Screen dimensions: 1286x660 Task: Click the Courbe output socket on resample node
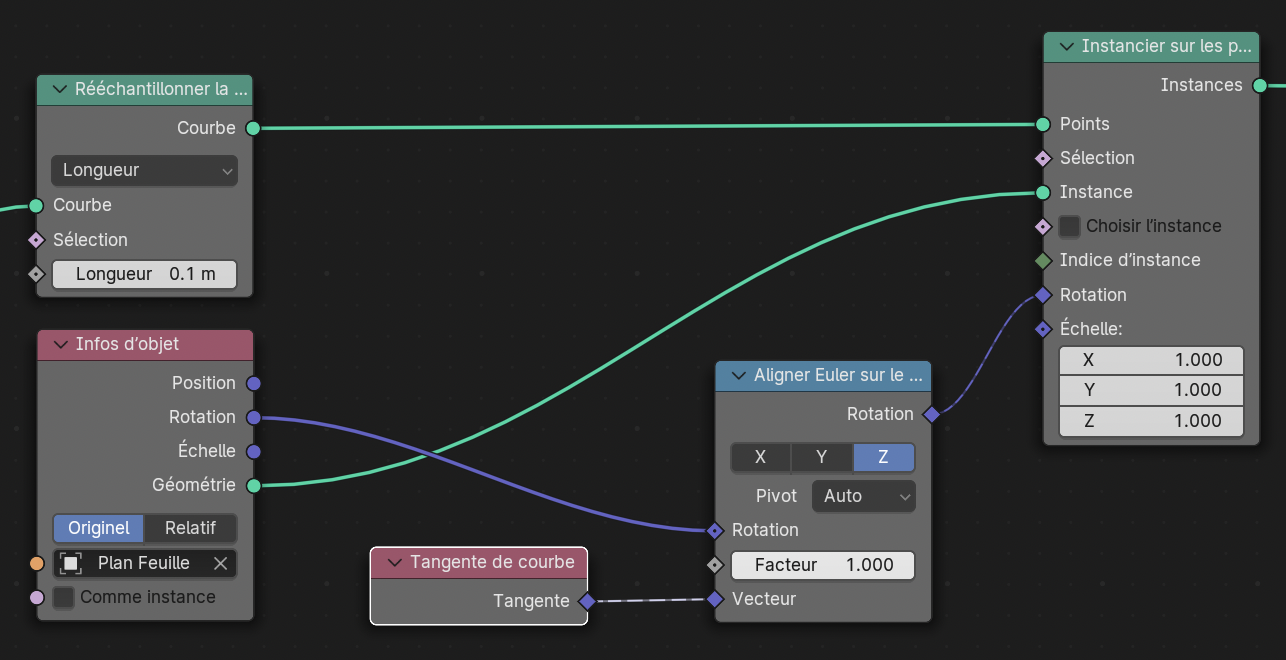click(x=253, y=128)
